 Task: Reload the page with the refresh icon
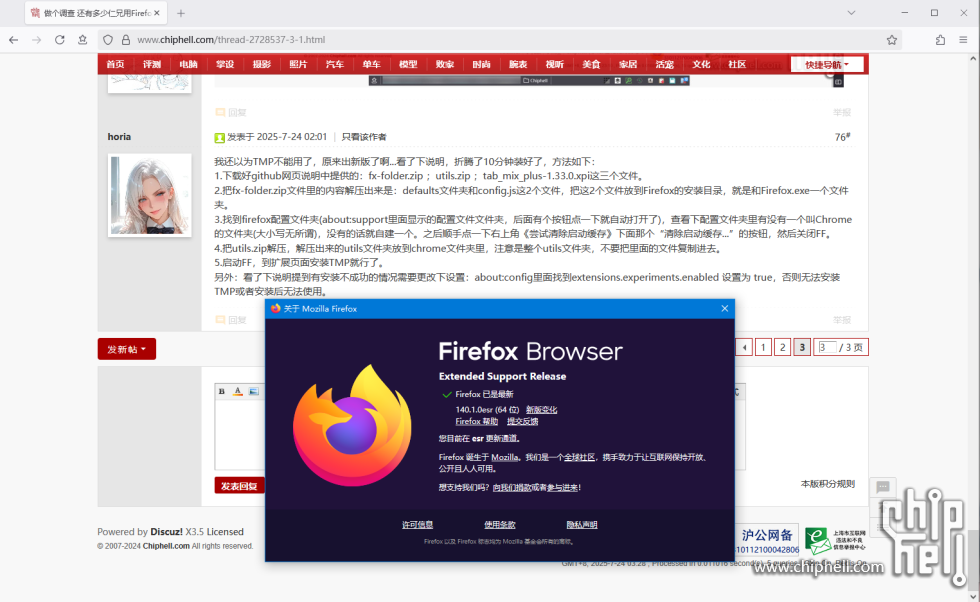point(59,39)
